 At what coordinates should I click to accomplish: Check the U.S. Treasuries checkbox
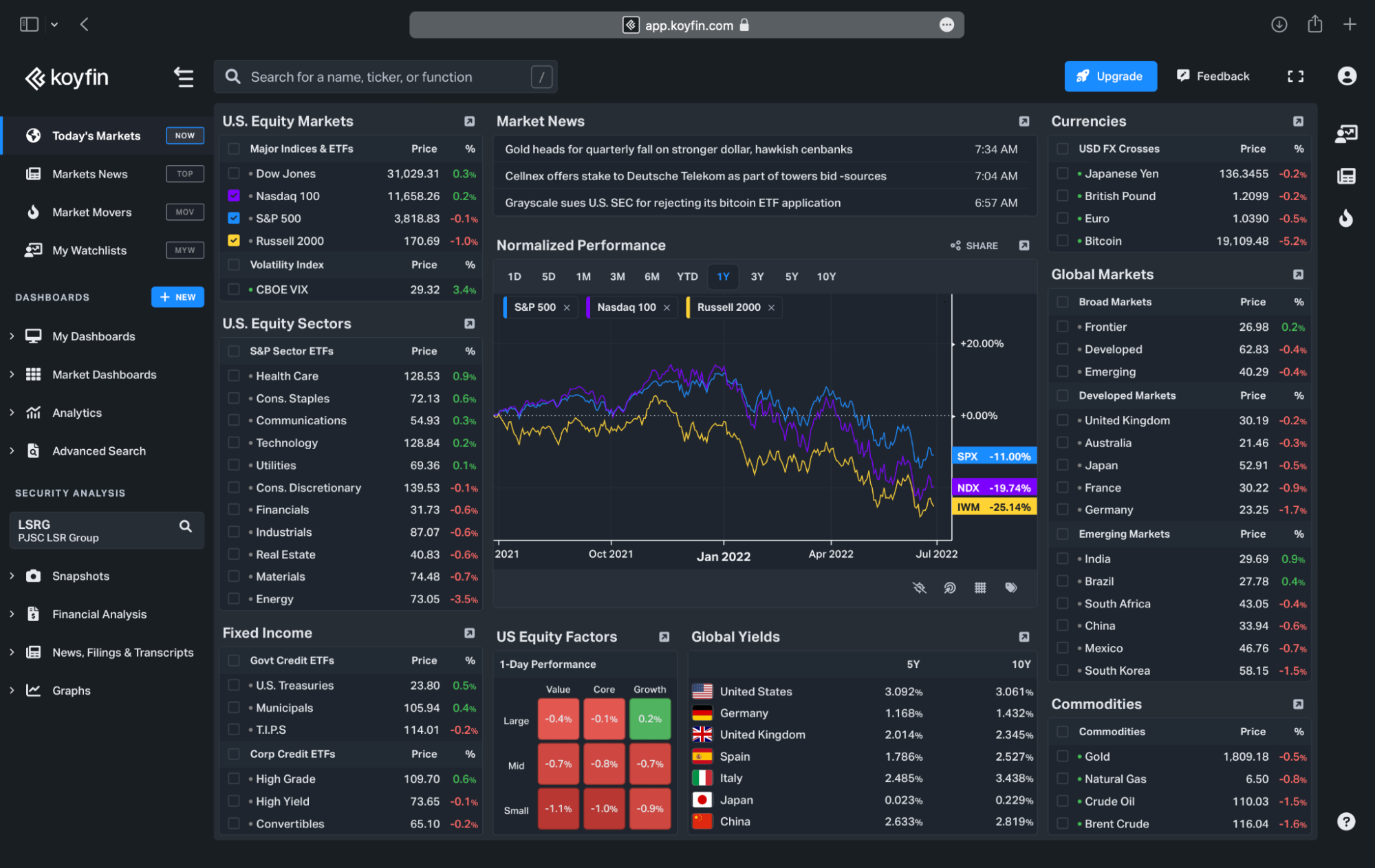234,686
